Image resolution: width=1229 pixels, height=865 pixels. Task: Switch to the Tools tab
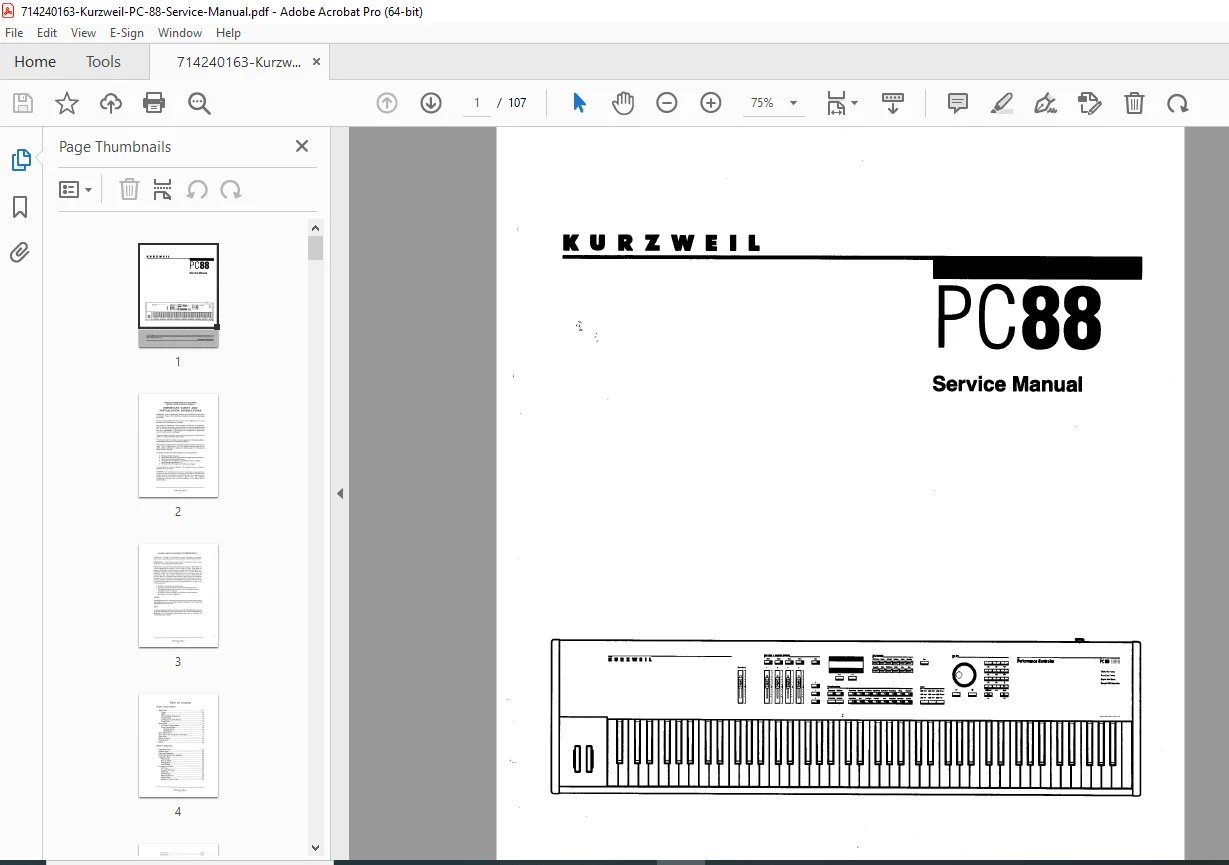pos(103,61)
